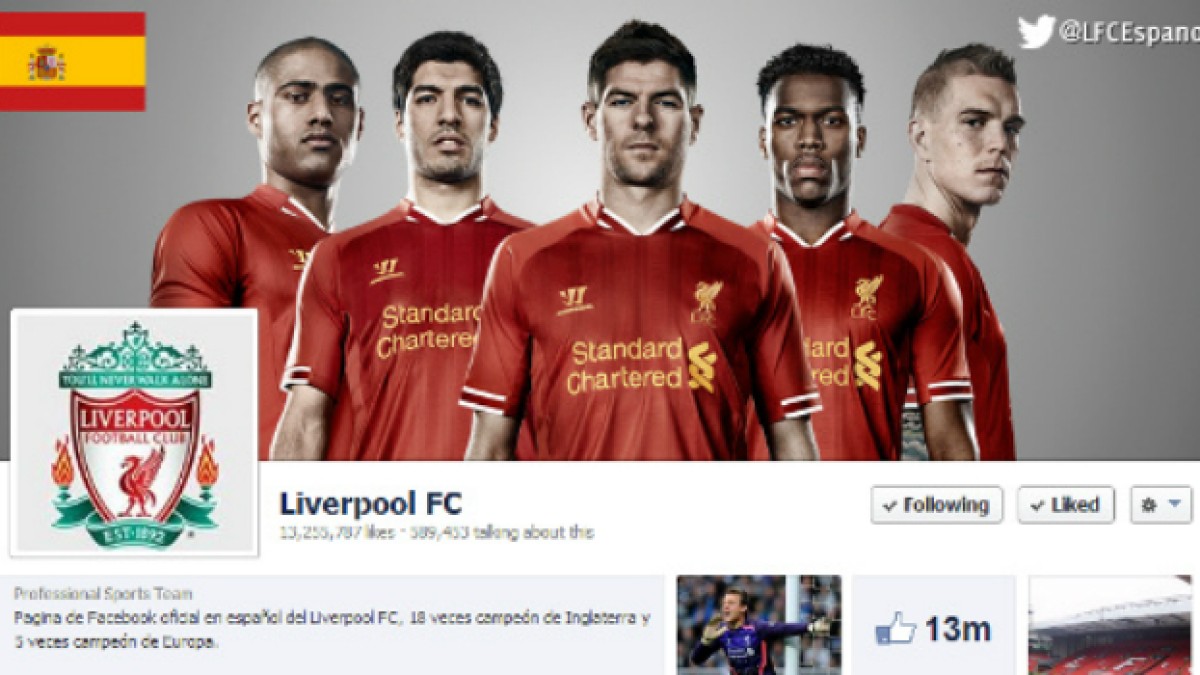Click the likes count under the page name

click(337, 533)
